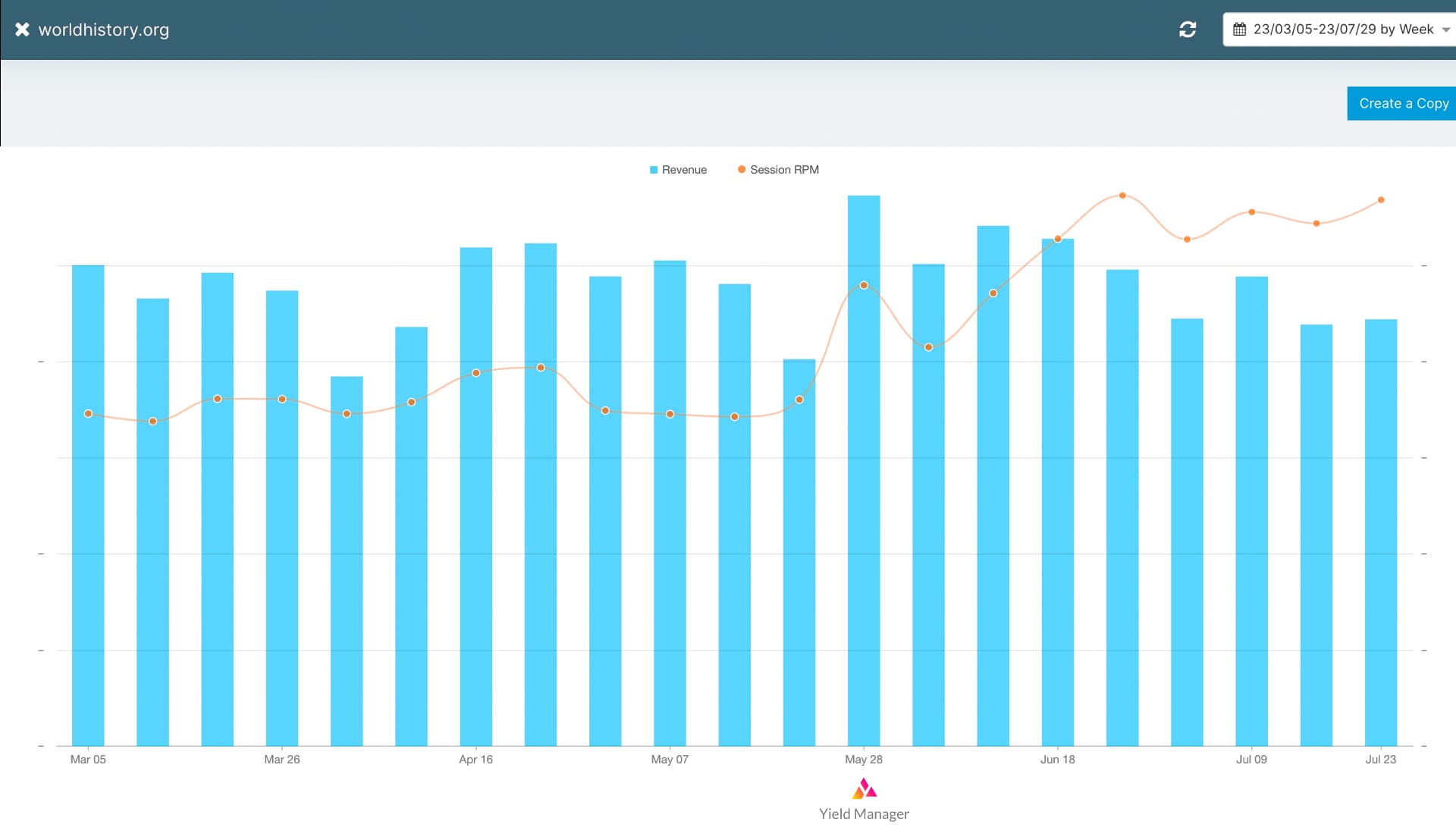Click the Create a Copy button

(x=1401, y=103)
